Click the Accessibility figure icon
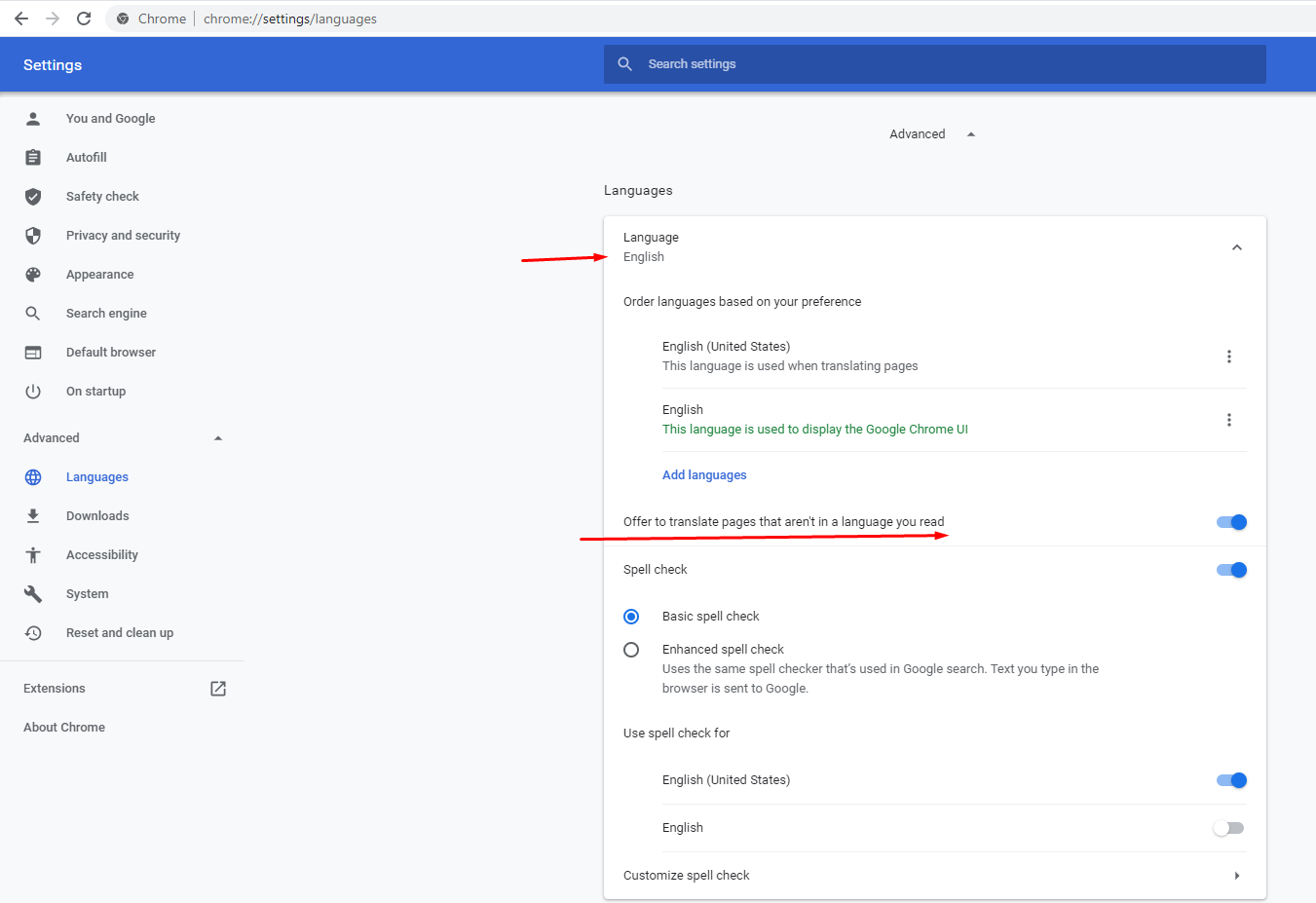This screenshot has width=1316, height=903. [33, 555]
